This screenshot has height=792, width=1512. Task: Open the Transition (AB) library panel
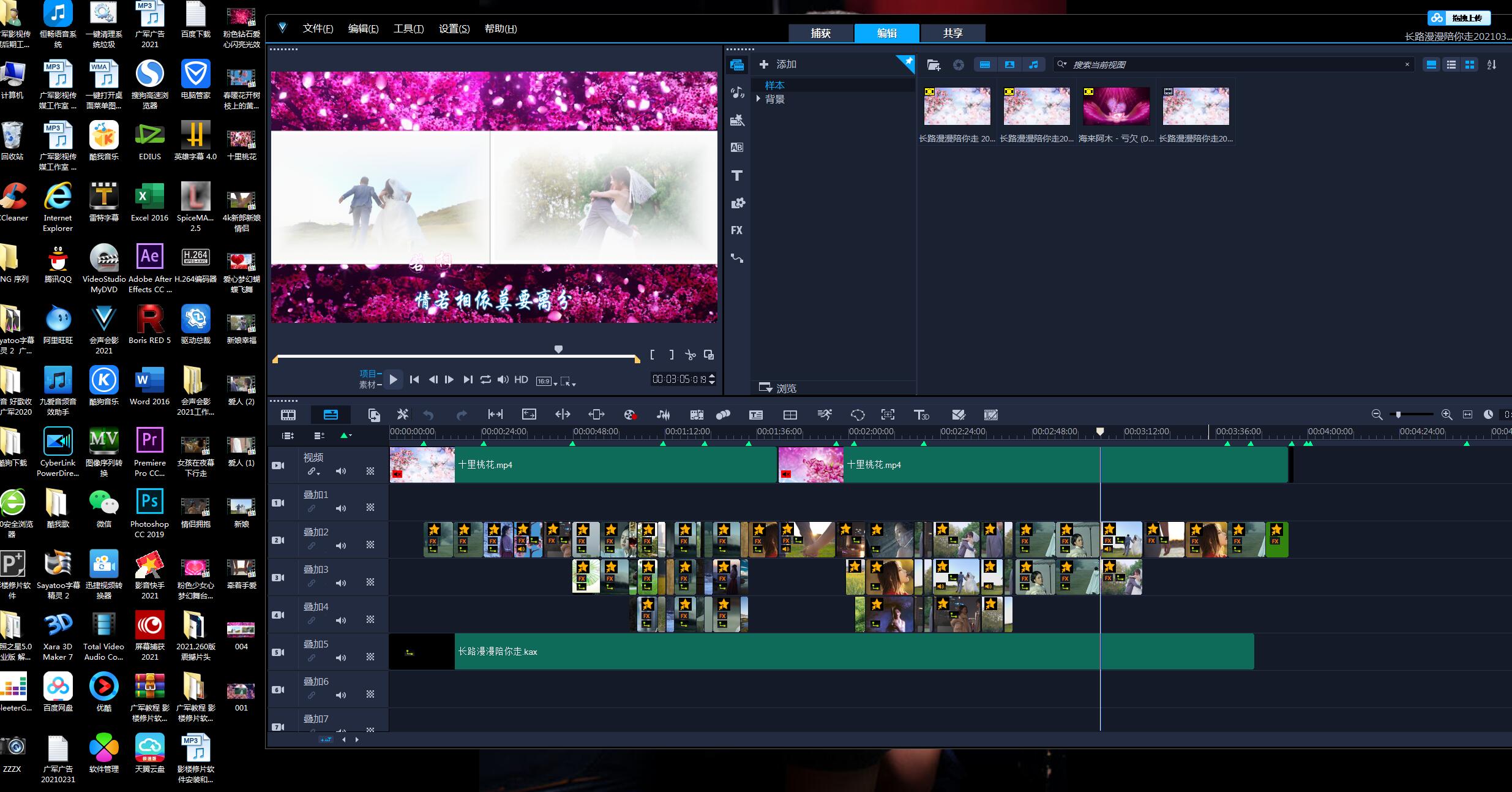[x=737, y=148]
